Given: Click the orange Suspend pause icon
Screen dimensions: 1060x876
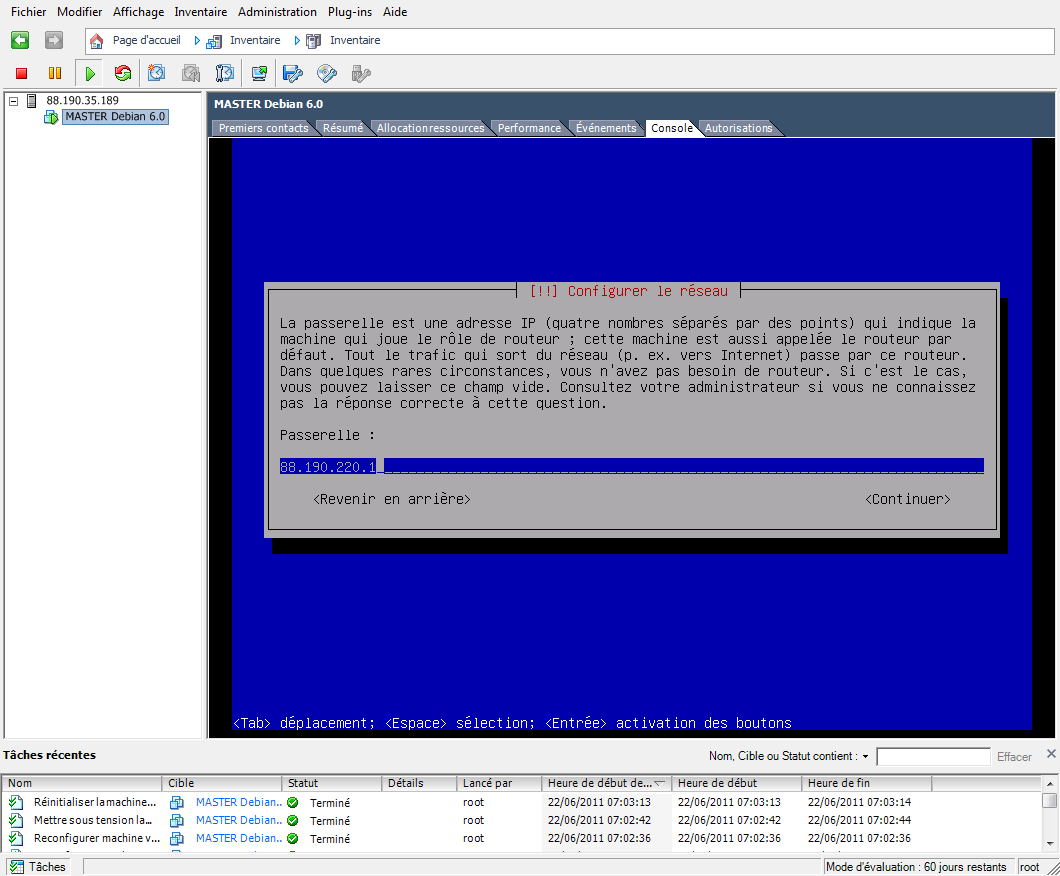Looking at the screenshot, I should tap(55, 73).
